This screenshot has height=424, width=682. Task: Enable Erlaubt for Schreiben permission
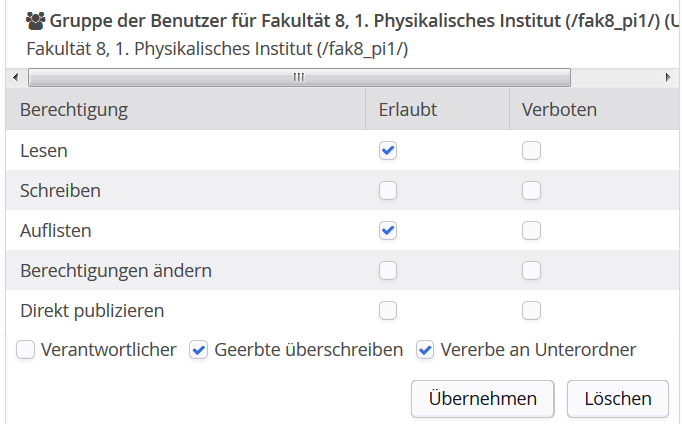pyautogui.click(x=388, y=190)
